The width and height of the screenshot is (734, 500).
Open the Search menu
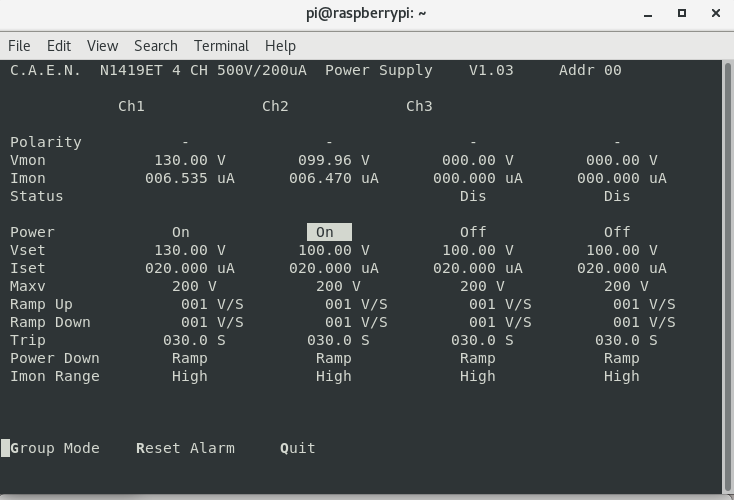coord(155,46)
